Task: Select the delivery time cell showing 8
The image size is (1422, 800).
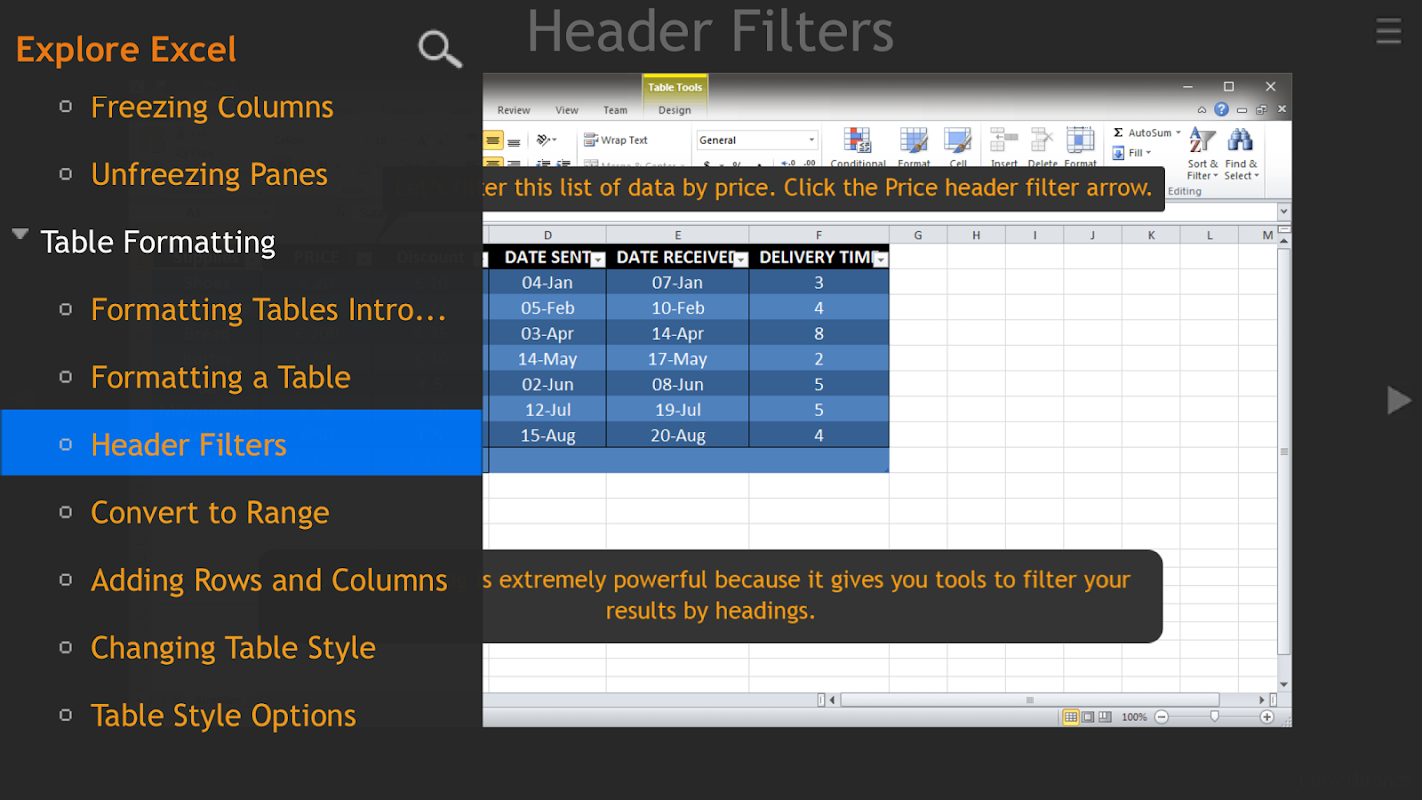Action: pos(819,334)
